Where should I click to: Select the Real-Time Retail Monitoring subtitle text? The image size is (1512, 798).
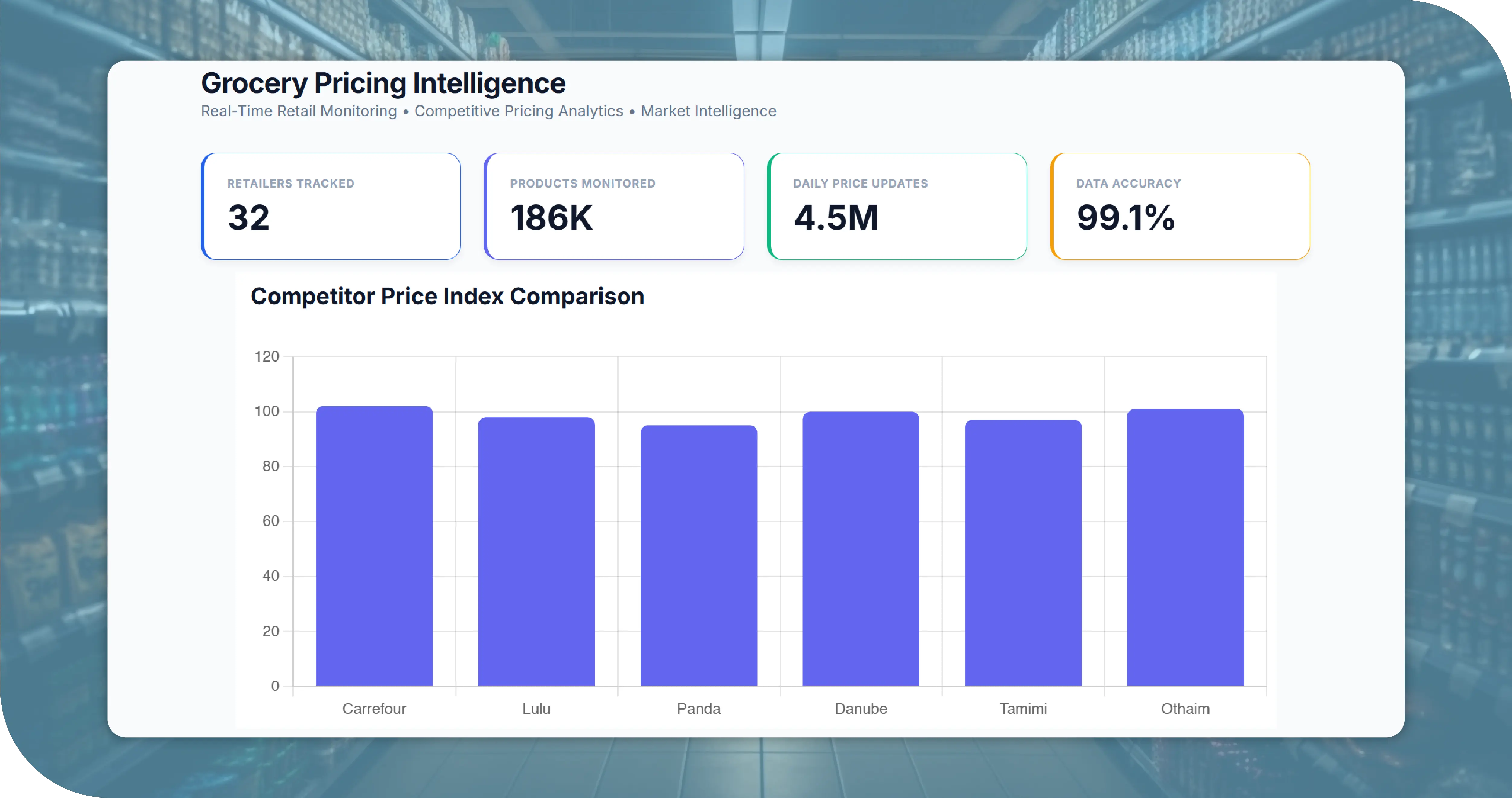(299, 111)
